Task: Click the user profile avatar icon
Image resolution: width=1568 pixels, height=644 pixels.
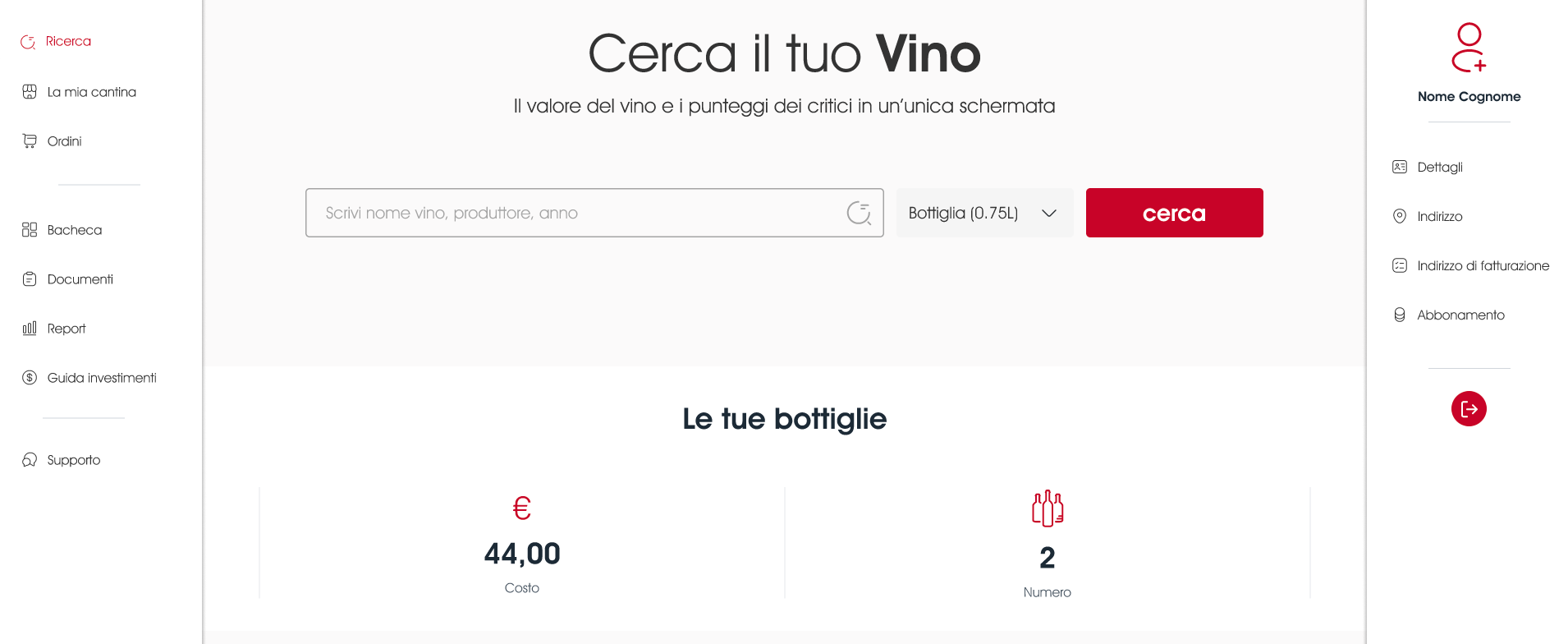Action: click(1469, 47)
